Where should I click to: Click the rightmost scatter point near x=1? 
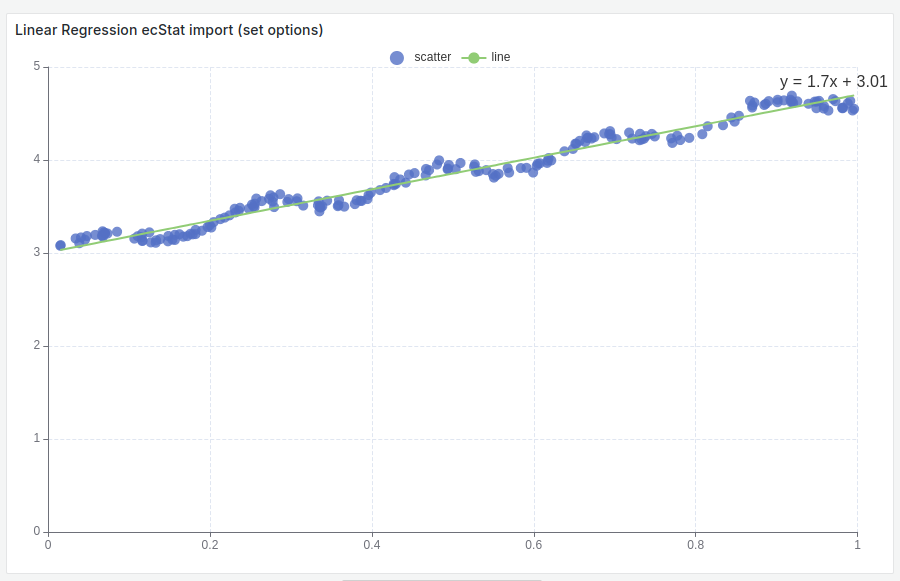click(855, 110)
